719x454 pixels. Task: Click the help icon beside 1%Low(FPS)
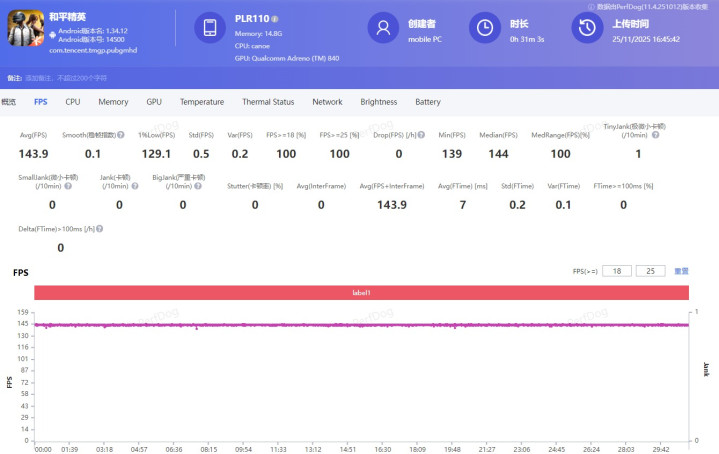(176, 135)
